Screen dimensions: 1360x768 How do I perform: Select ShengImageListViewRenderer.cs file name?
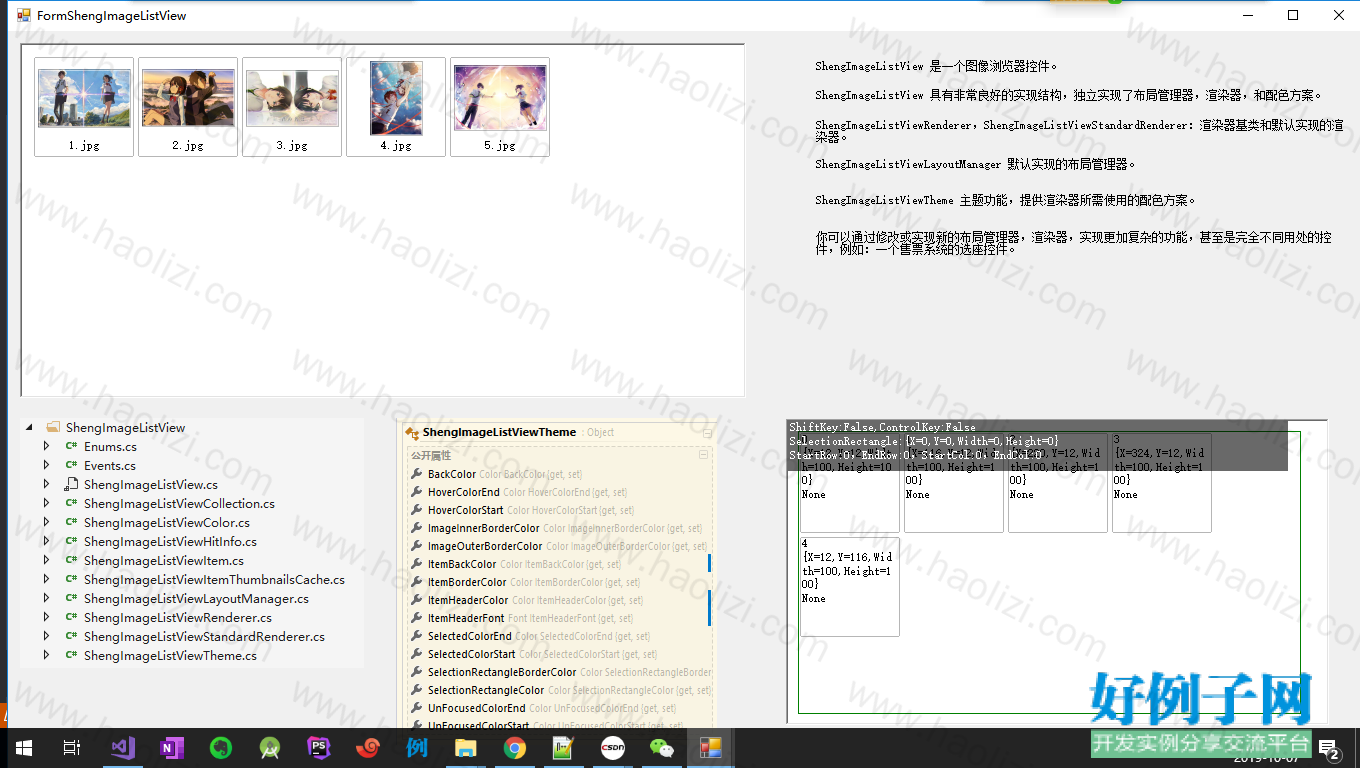[x=178, y=617]
